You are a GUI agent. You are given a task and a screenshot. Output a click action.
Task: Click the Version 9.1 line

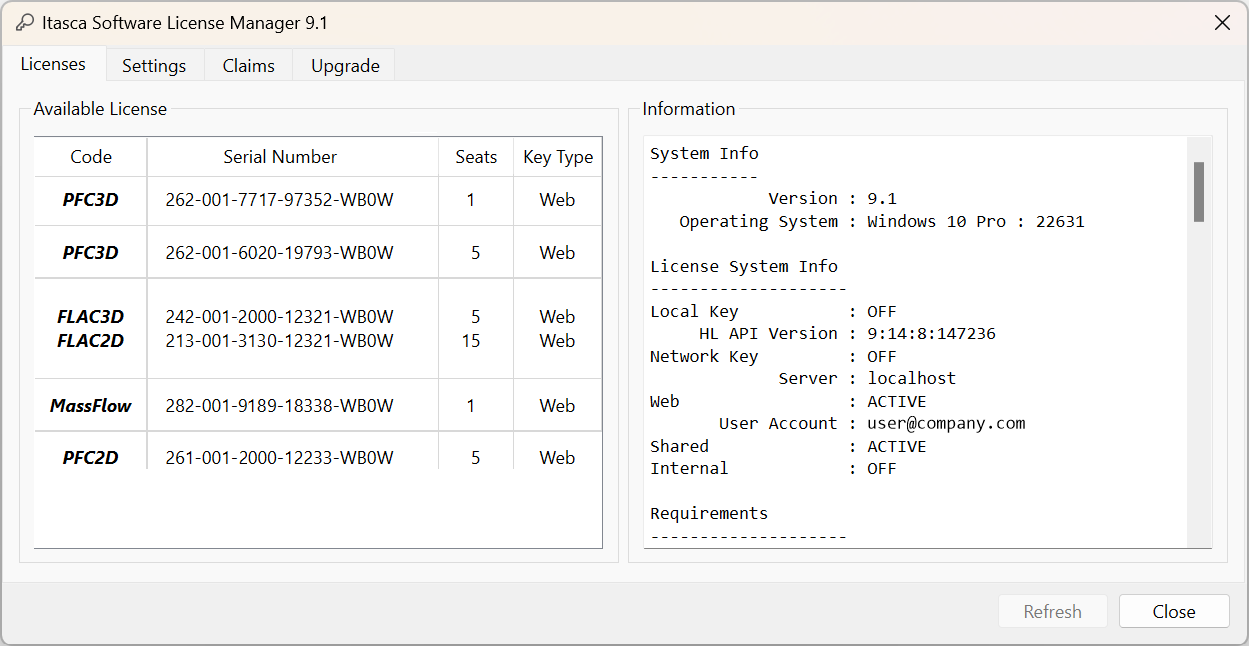click(x=832, y=199)
